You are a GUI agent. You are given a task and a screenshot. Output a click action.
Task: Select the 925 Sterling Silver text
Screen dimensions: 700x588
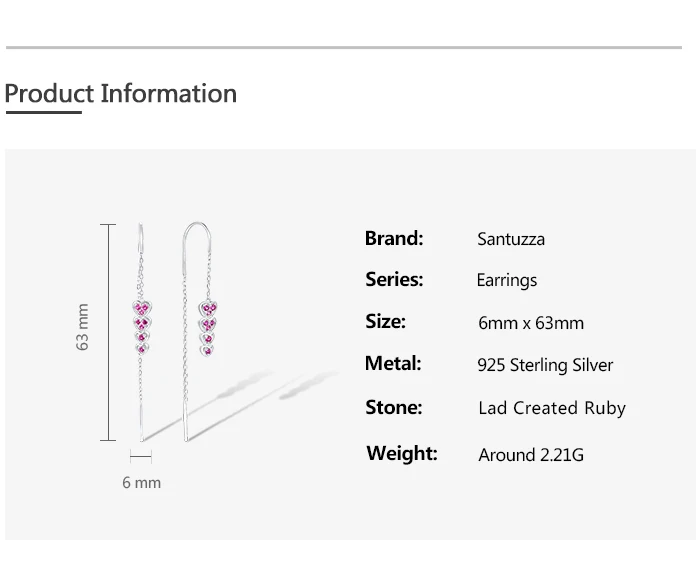(545, 365)
